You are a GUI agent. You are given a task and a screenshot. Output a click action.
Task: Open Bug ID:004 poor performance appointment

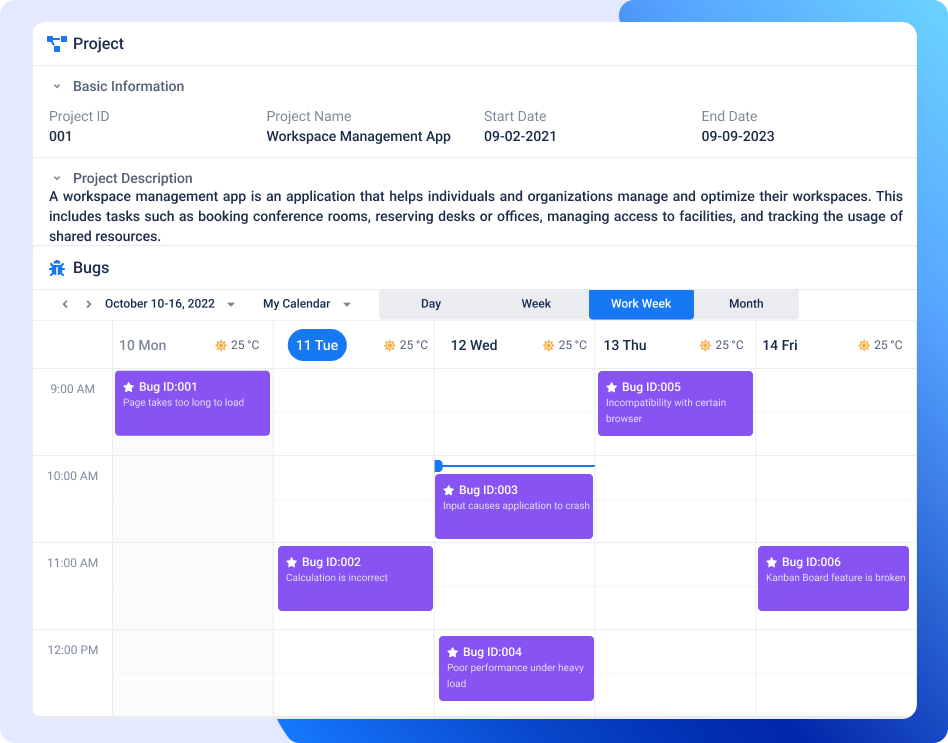(x=516, y=669)
